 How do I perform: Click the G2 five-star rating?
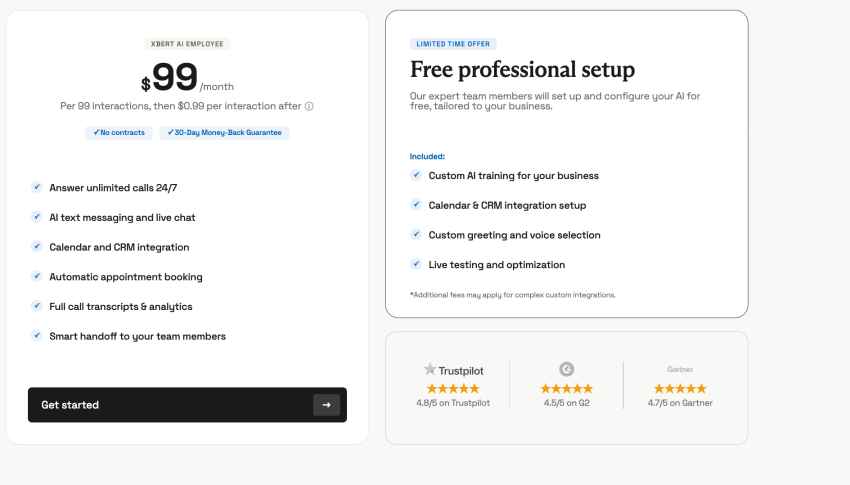pyautogui.click(x=566, y=388)
